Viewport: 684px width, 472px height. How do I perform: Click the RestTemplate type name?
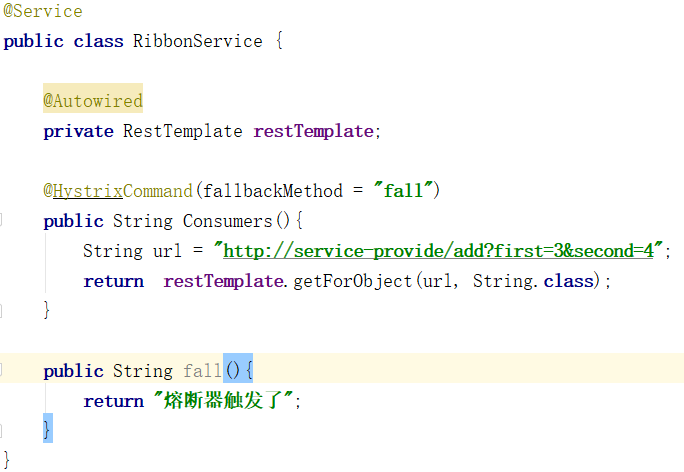(182, 131)
